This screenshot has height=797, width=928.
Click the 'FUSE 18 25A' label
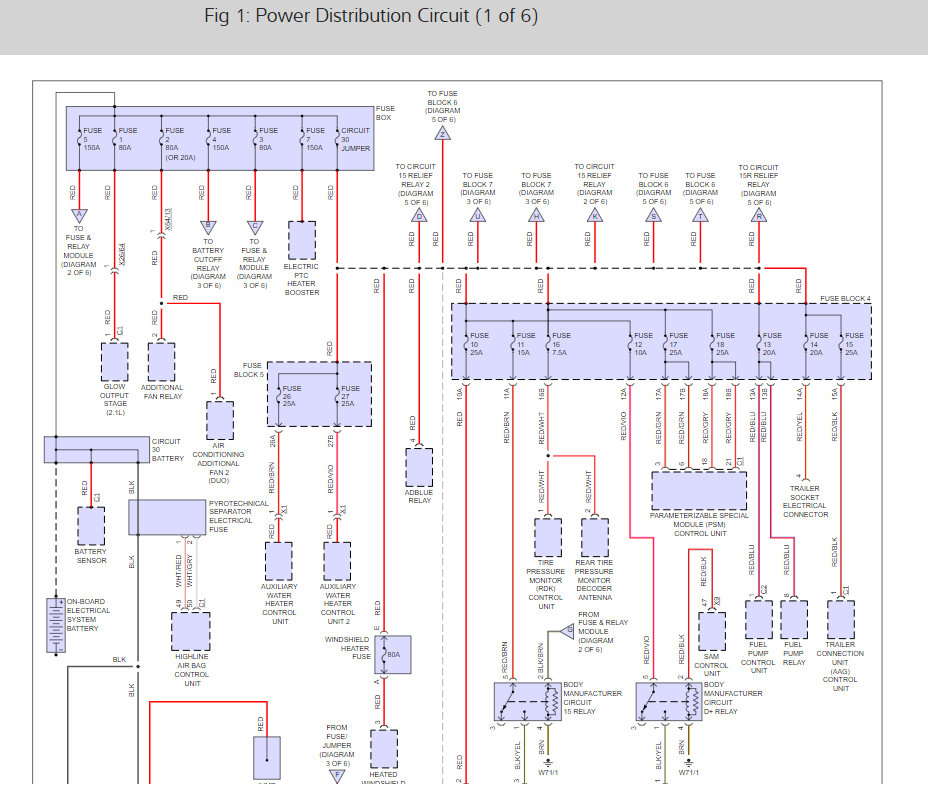pos(725,344)
